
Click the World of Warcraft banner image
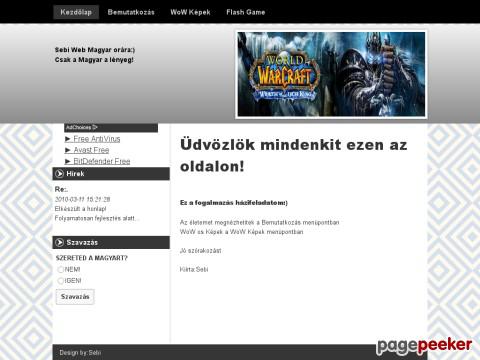331,74
